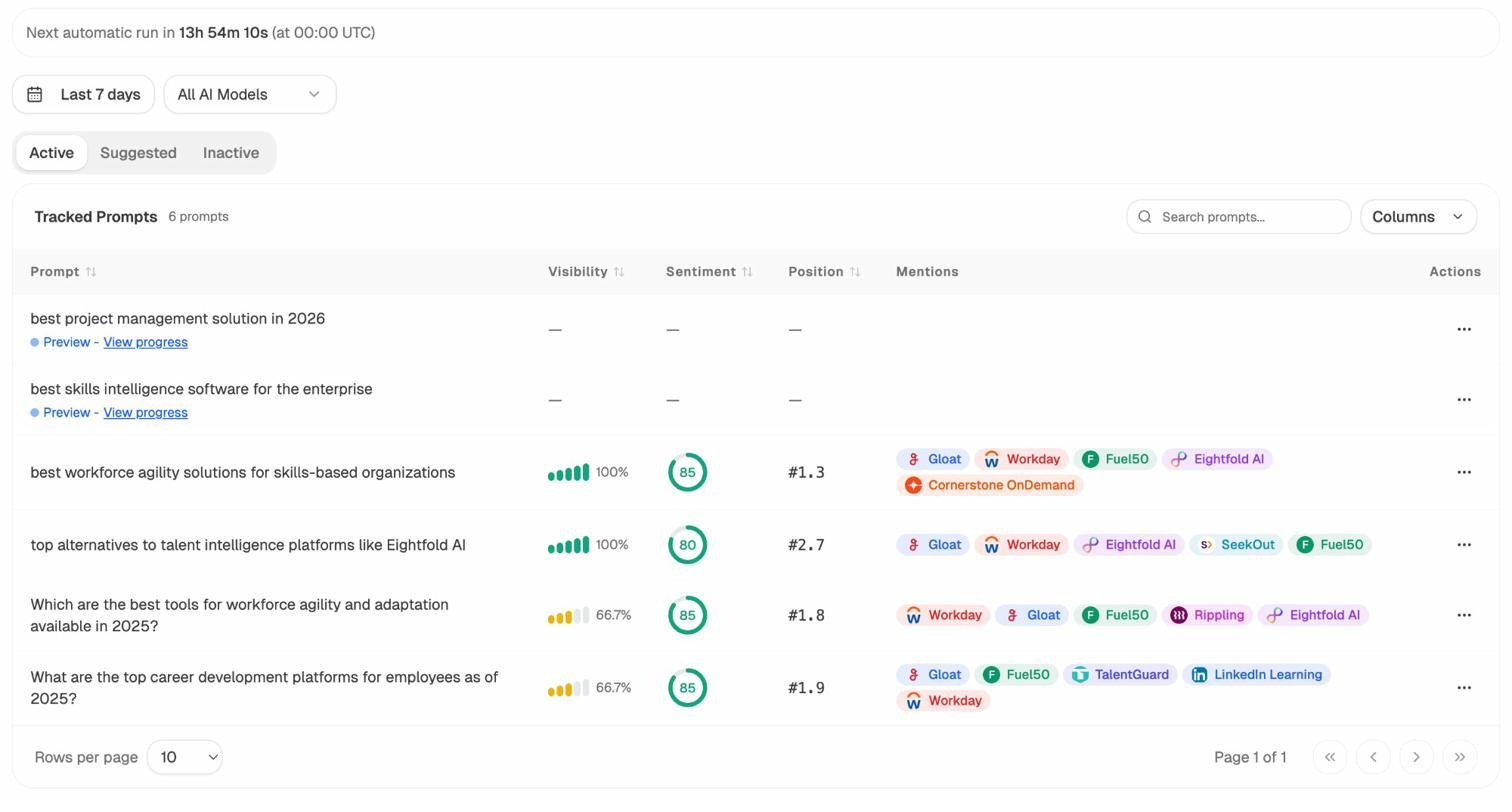
Task: Open Rows per page selector
Action: tap(185, 757)
